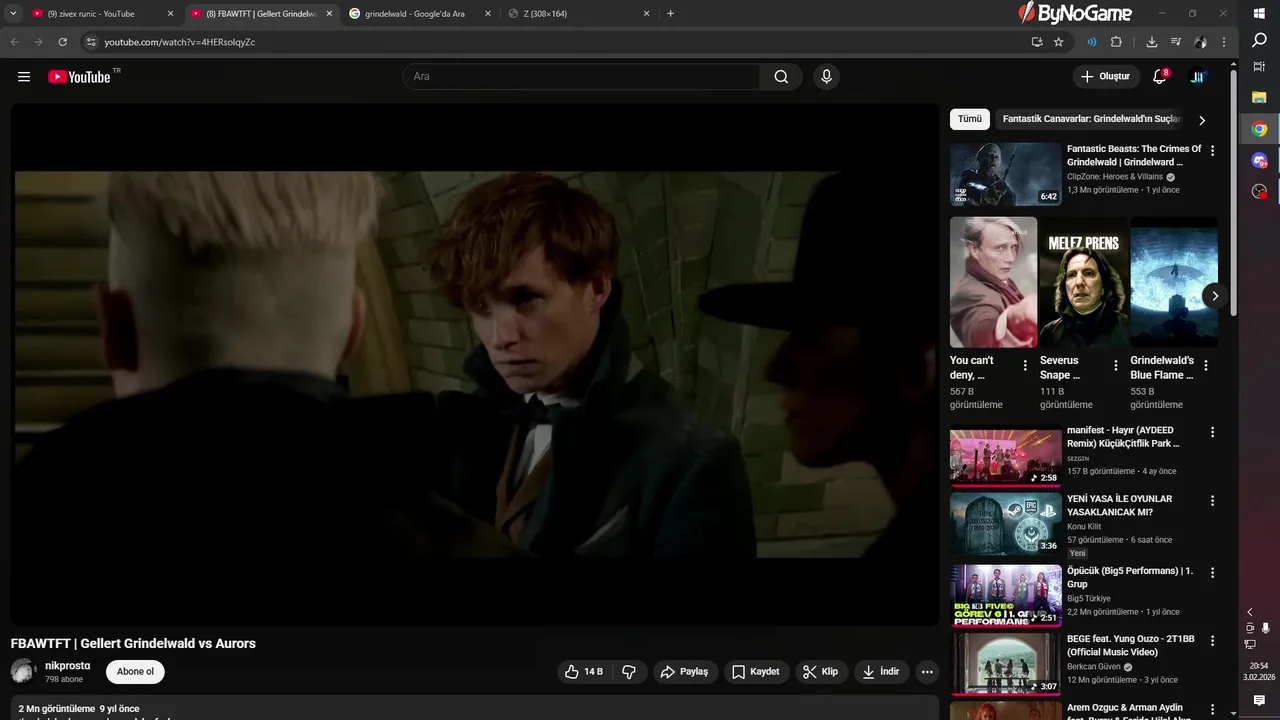Open Windows taskbar search

tap(1259, 41)
